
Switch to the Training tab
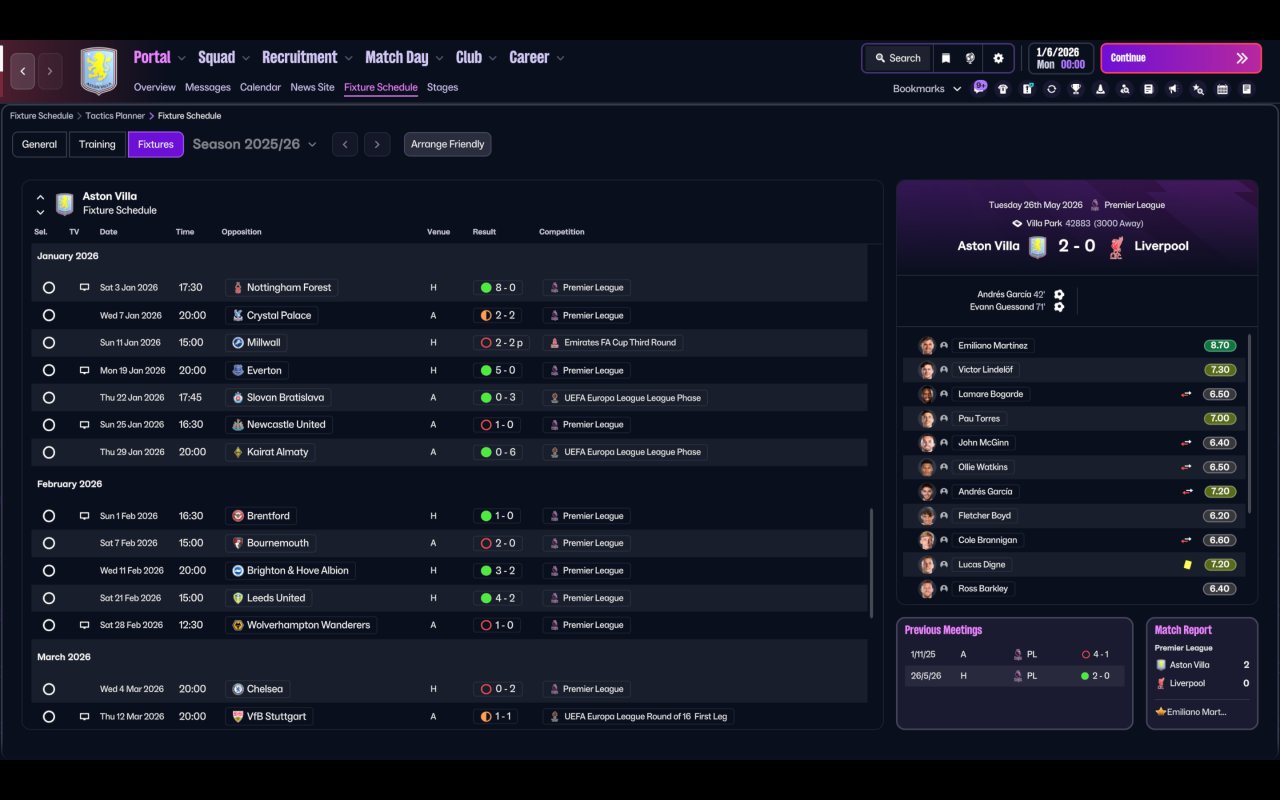coord(97,145)
